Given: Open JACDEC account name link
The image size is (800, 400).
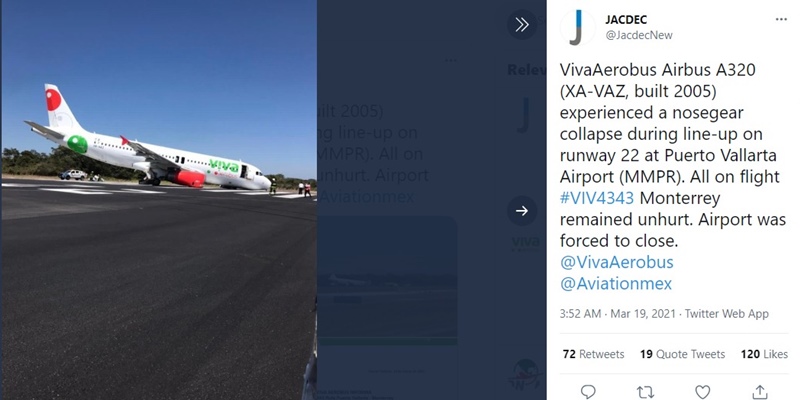Looking at the screenshot, I should tap(626, 20).
